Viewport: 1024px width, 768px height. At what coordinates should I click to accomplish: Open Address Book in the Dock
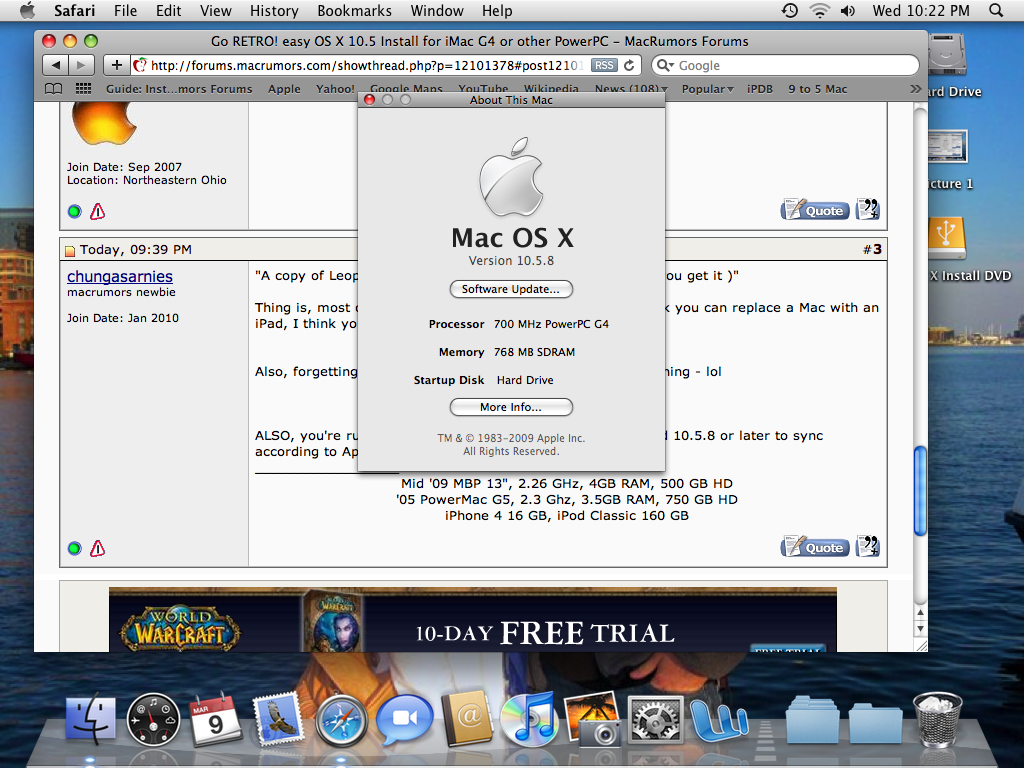click(x=466, y=720)
